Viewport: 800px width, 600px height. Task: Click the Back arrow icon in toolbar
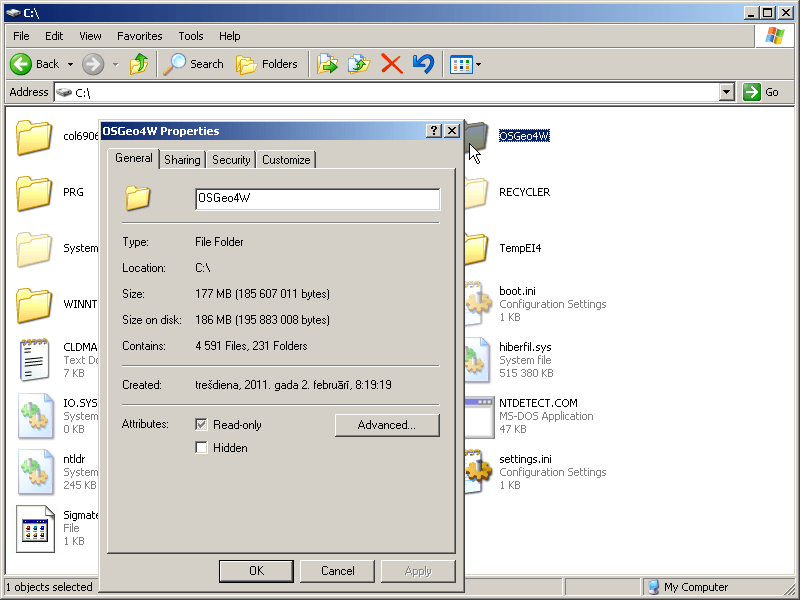(x=21, y=64)
